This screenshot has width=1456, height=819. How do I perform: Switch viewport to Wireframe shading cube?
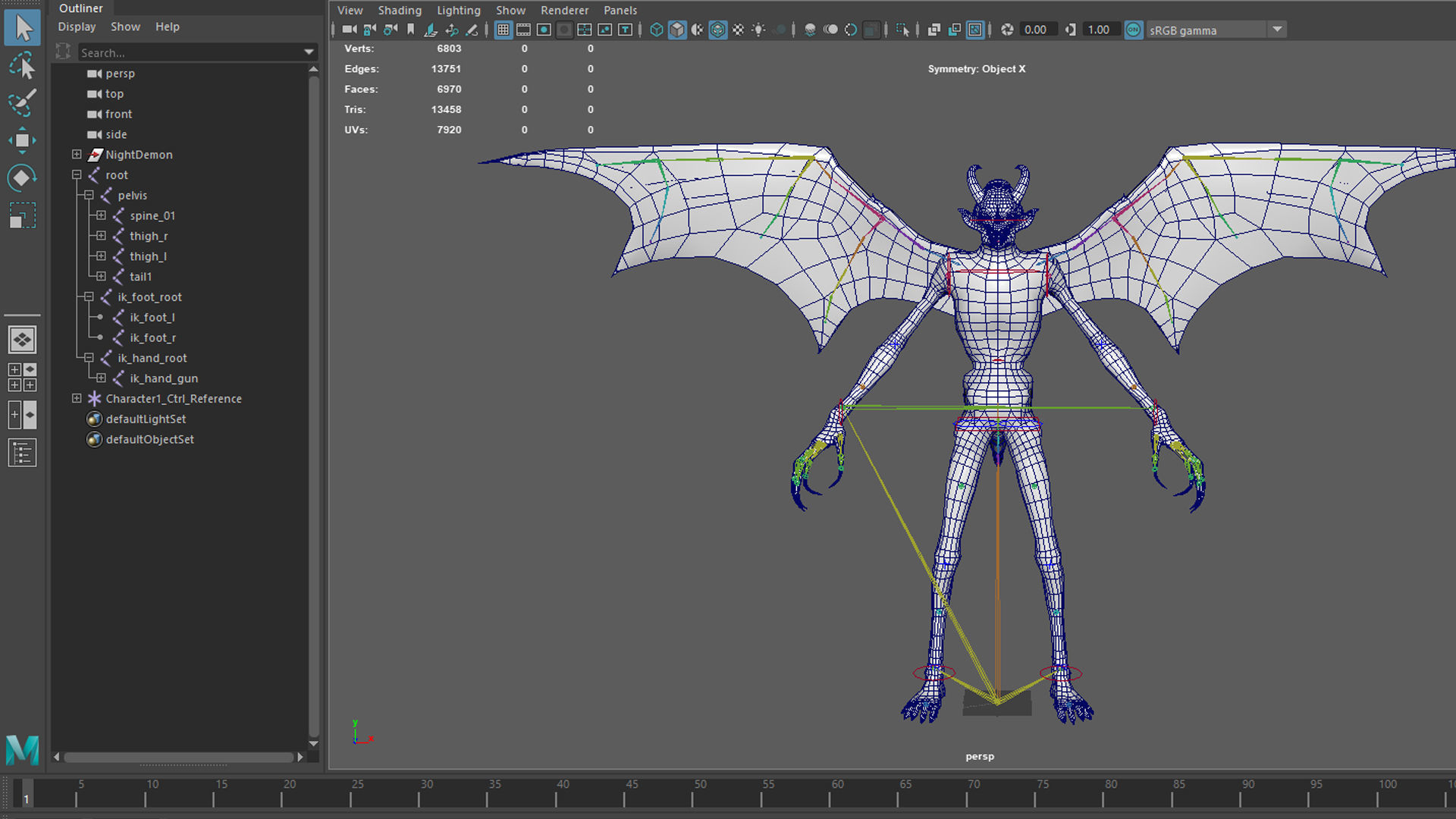(657, 30)
